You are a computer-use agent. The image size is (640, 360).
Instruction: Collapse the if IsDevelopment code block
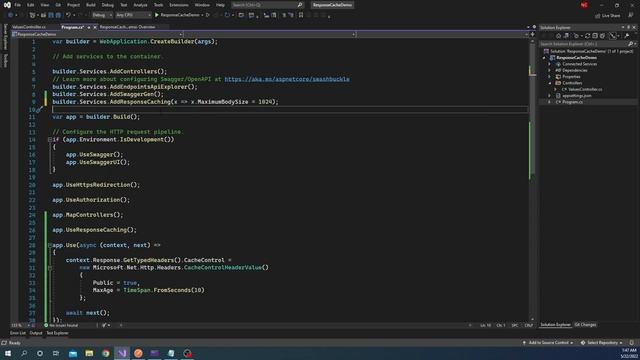tap(50, 140)
